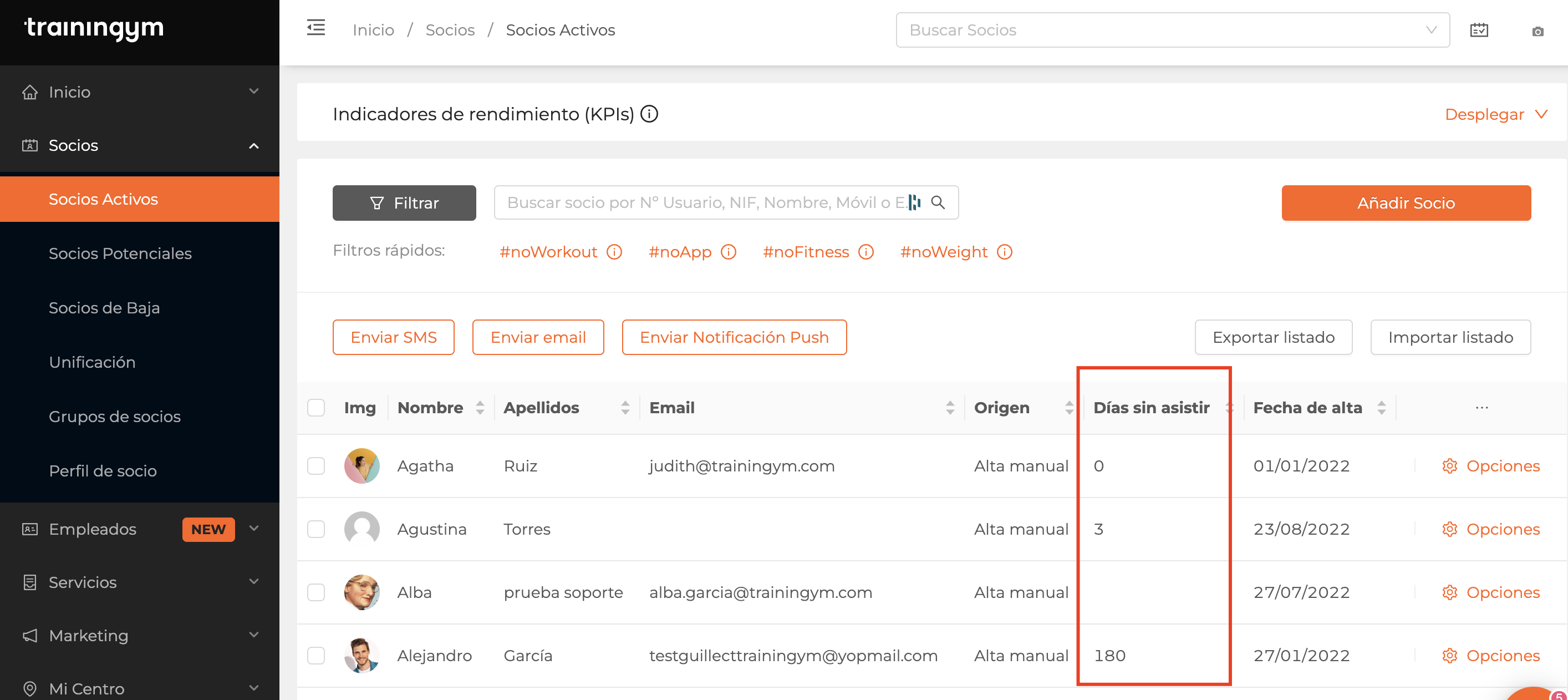Click the Filtrar button
This screenshot has width=1568, height=700.
[404, 202]
